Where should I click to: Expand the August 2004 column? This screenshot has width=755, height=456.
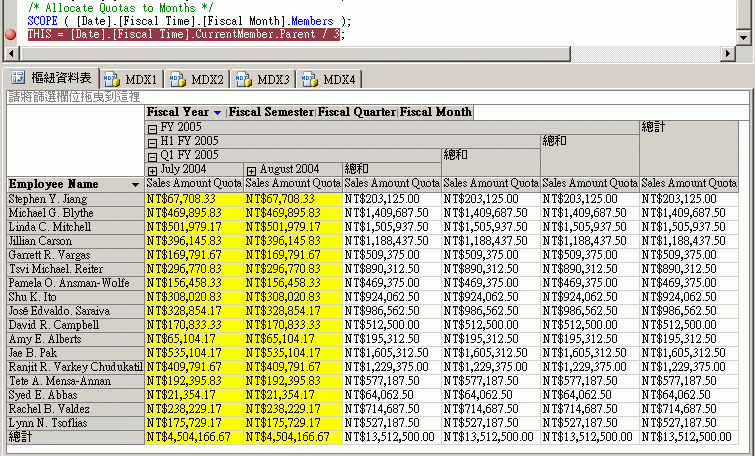[x=251, y=170]
